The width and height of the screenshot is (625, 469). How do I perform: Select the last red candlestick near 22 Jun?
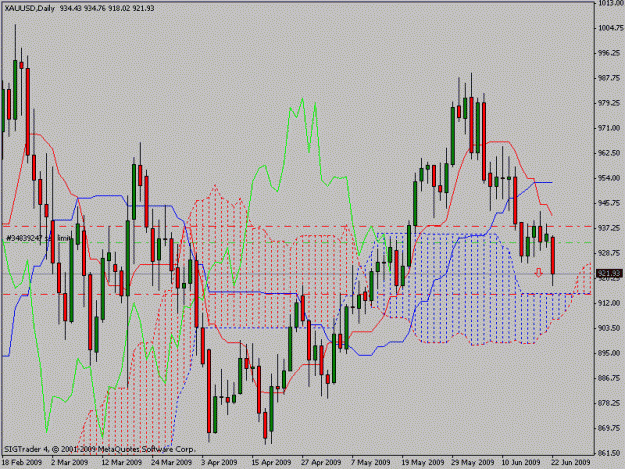[553, 255]
